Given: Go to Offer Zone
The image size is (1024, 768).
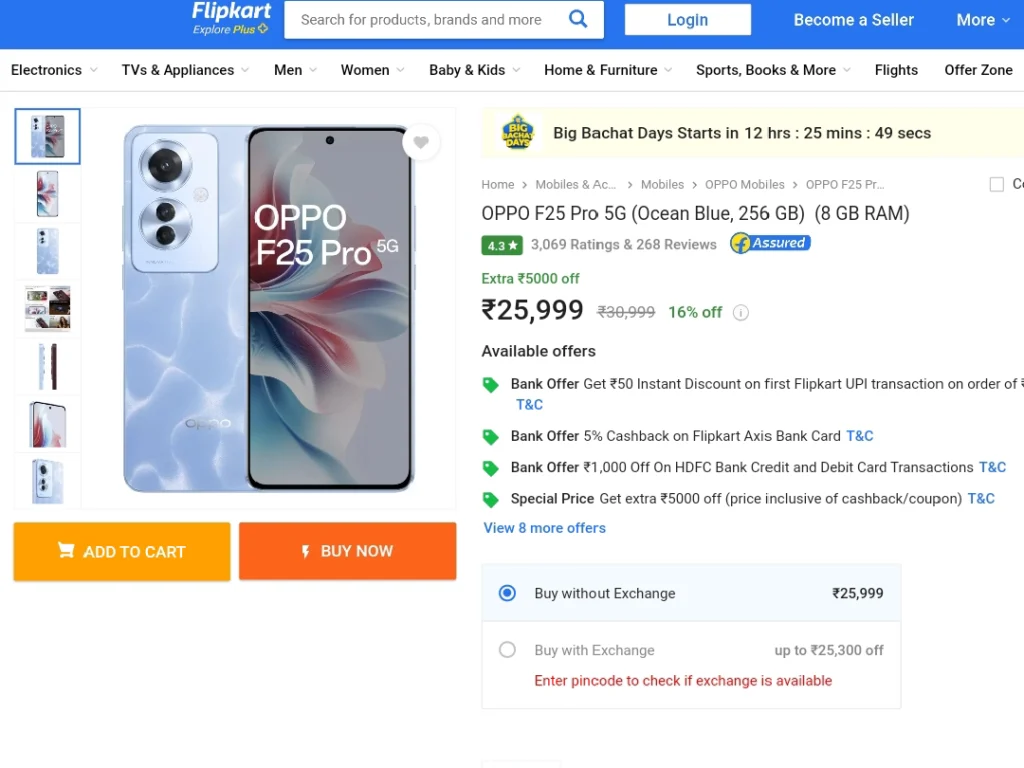Looking at the screenshot, I should tap(978, 70).
